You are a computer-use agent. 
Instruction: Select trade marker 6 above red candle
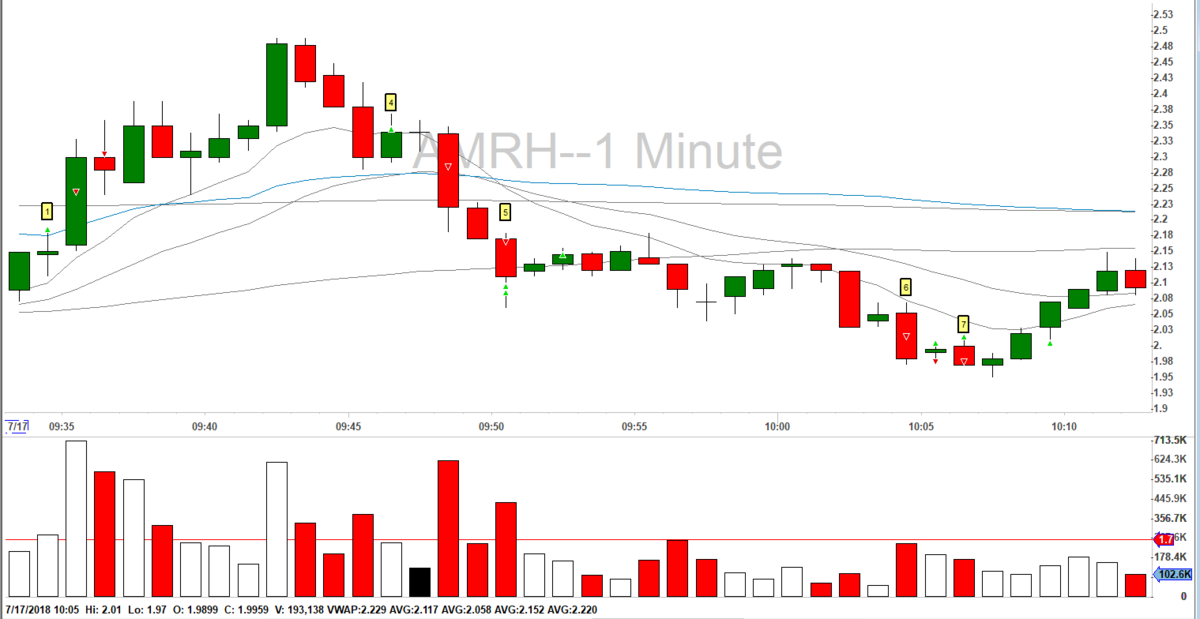point(906,287)
